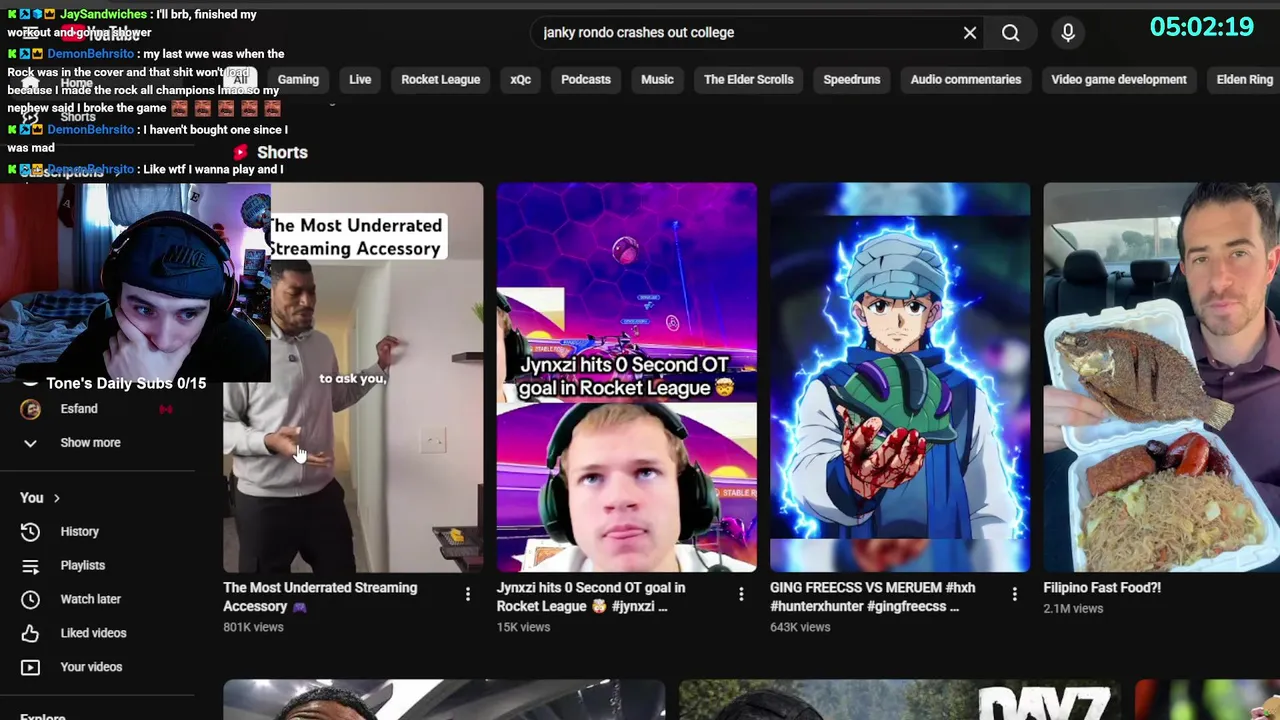This screenshot has height=720, width=1280.
Task: Click the 05:02:19 stream timer
Action: (x=1201, y=27)
